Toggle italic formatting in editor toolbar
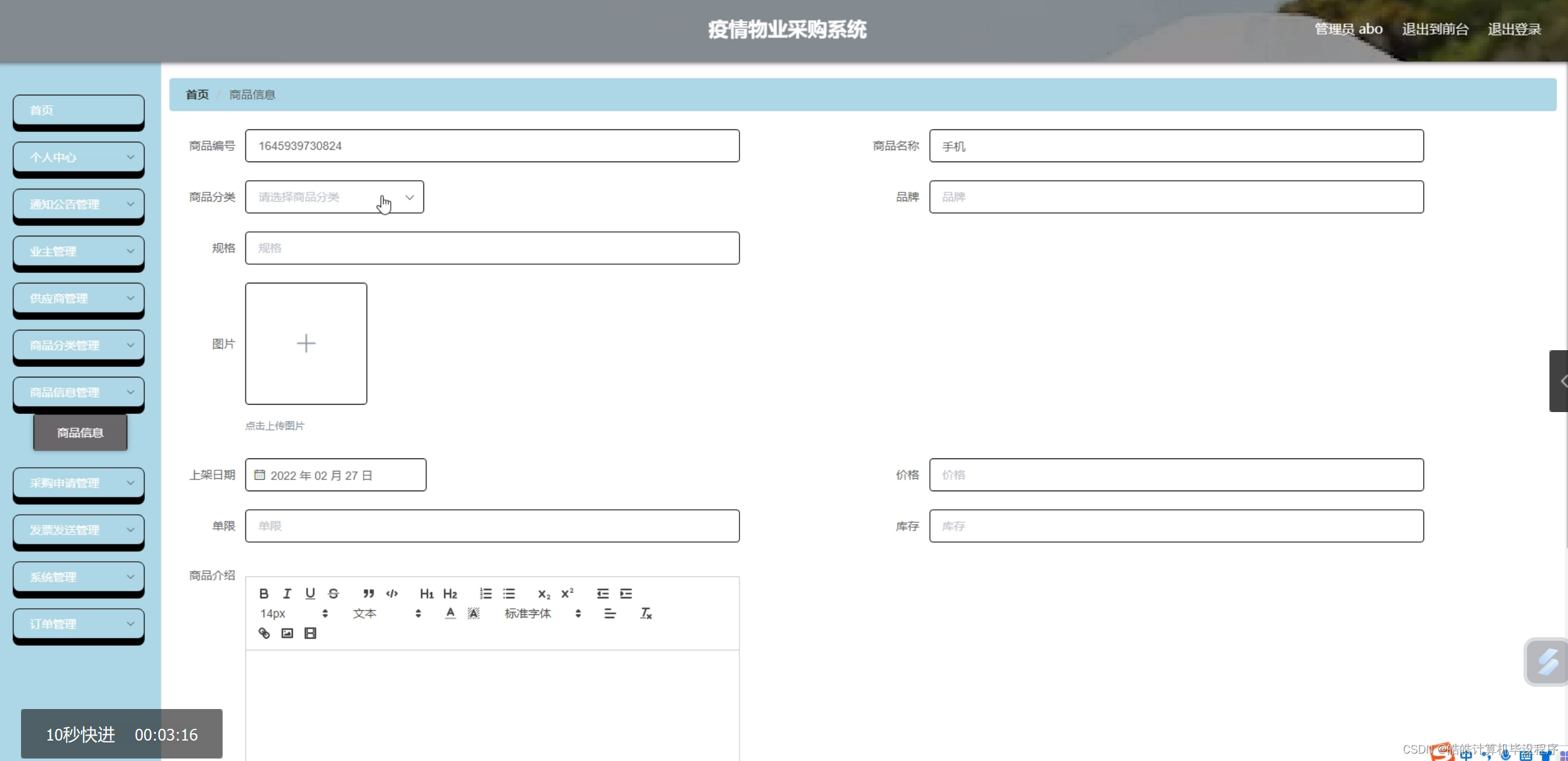This screenshot has height=761, width=1568. [287, 593]
